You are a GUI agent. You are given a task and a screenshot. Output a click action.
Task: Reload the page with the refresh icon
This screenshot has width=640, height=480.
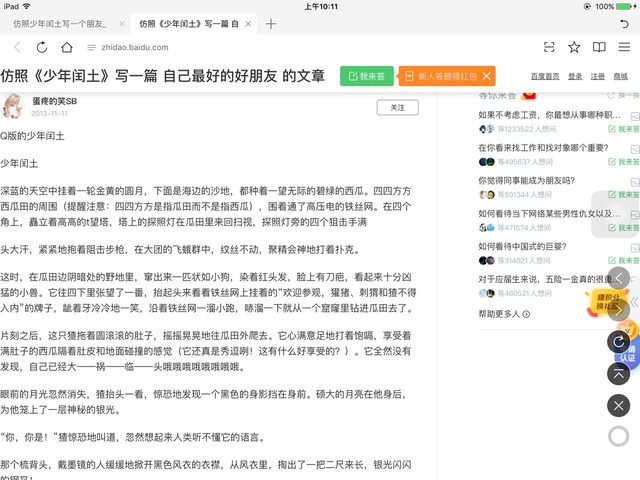click(41, 47)
